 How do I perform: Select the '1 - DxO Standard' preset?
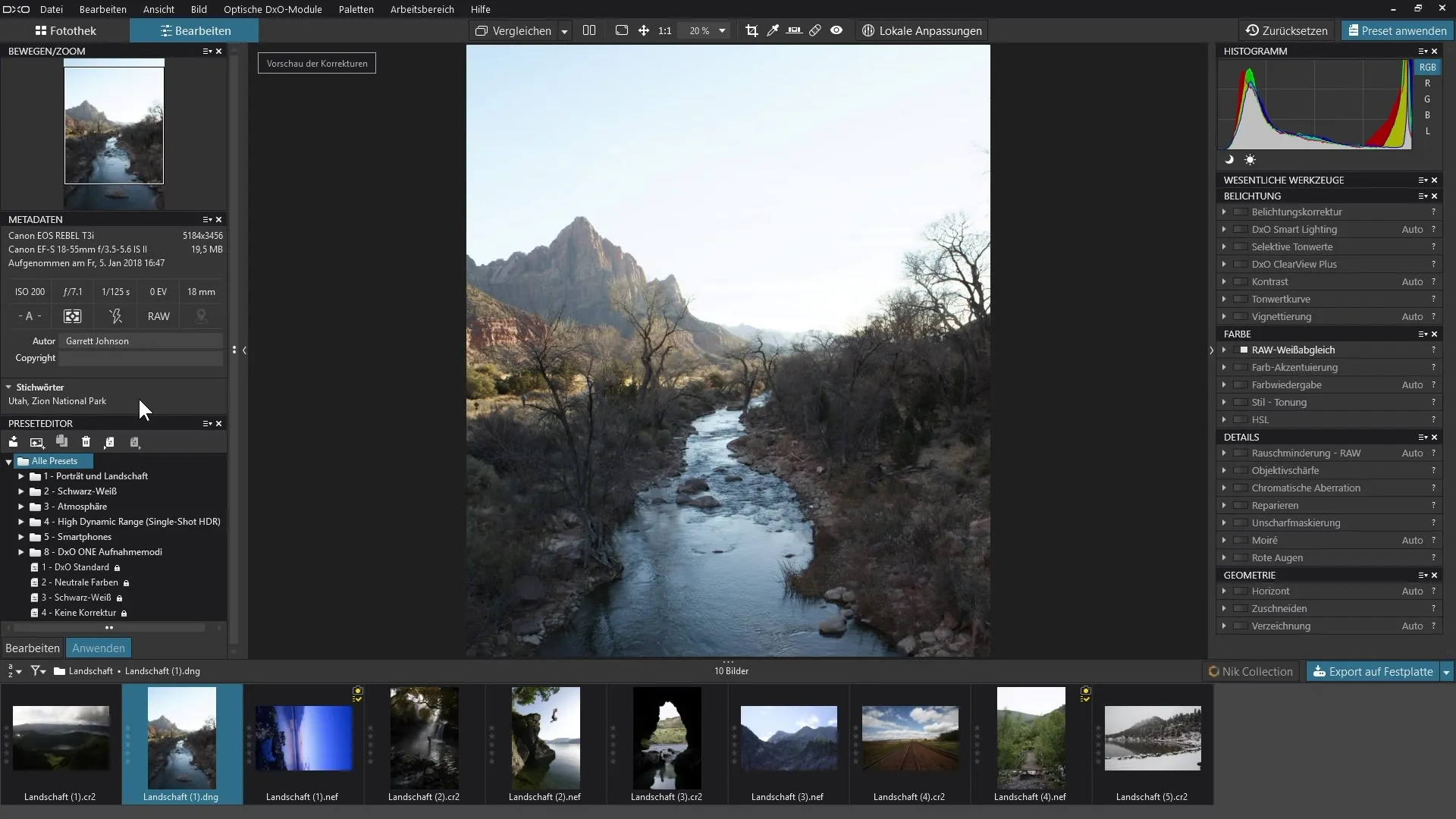pyautogui.click(x=75, y=567)
